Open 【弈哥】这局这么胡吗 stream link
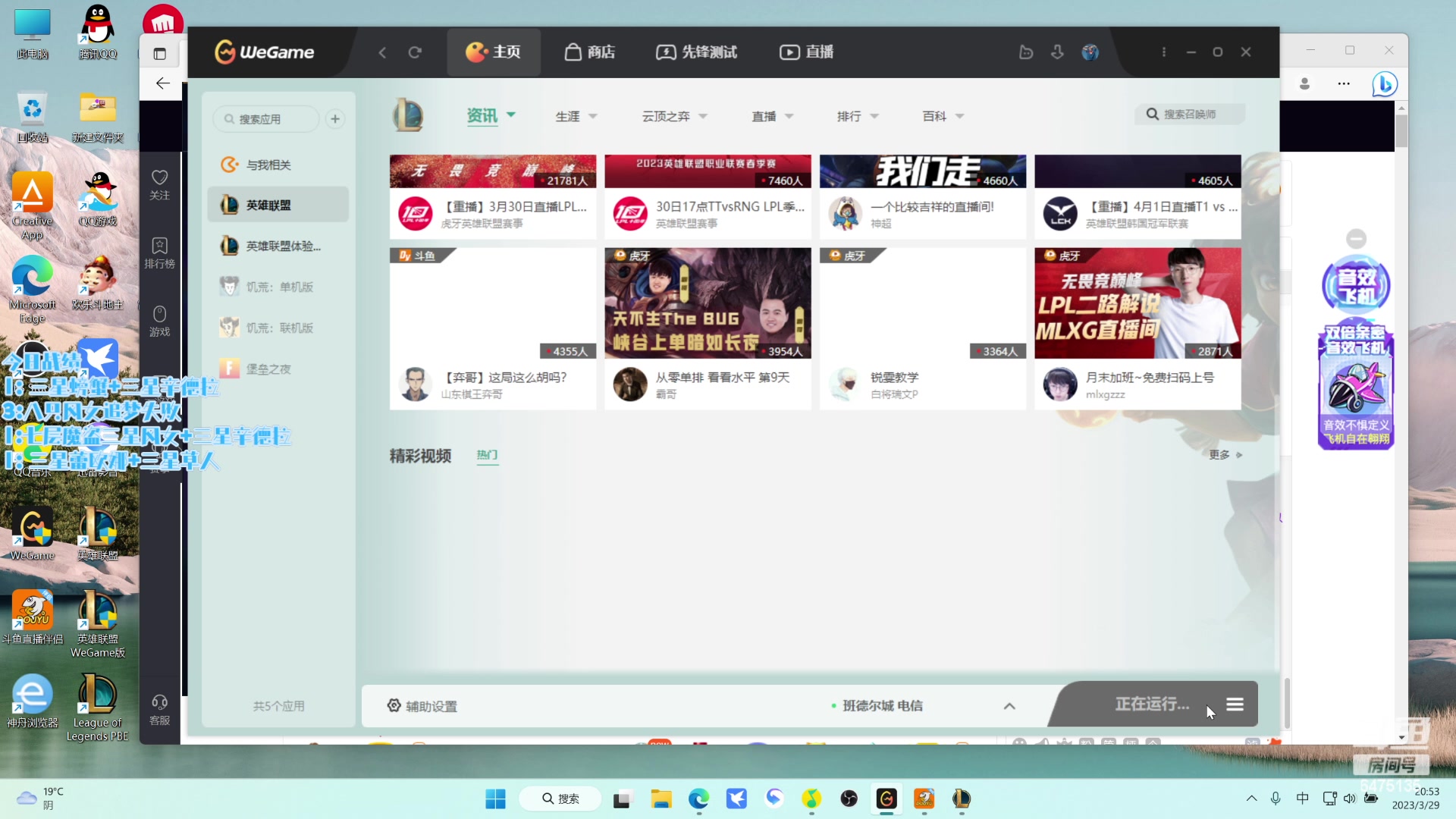Viewport: 1456px width, 819px height. click(506, 377)
